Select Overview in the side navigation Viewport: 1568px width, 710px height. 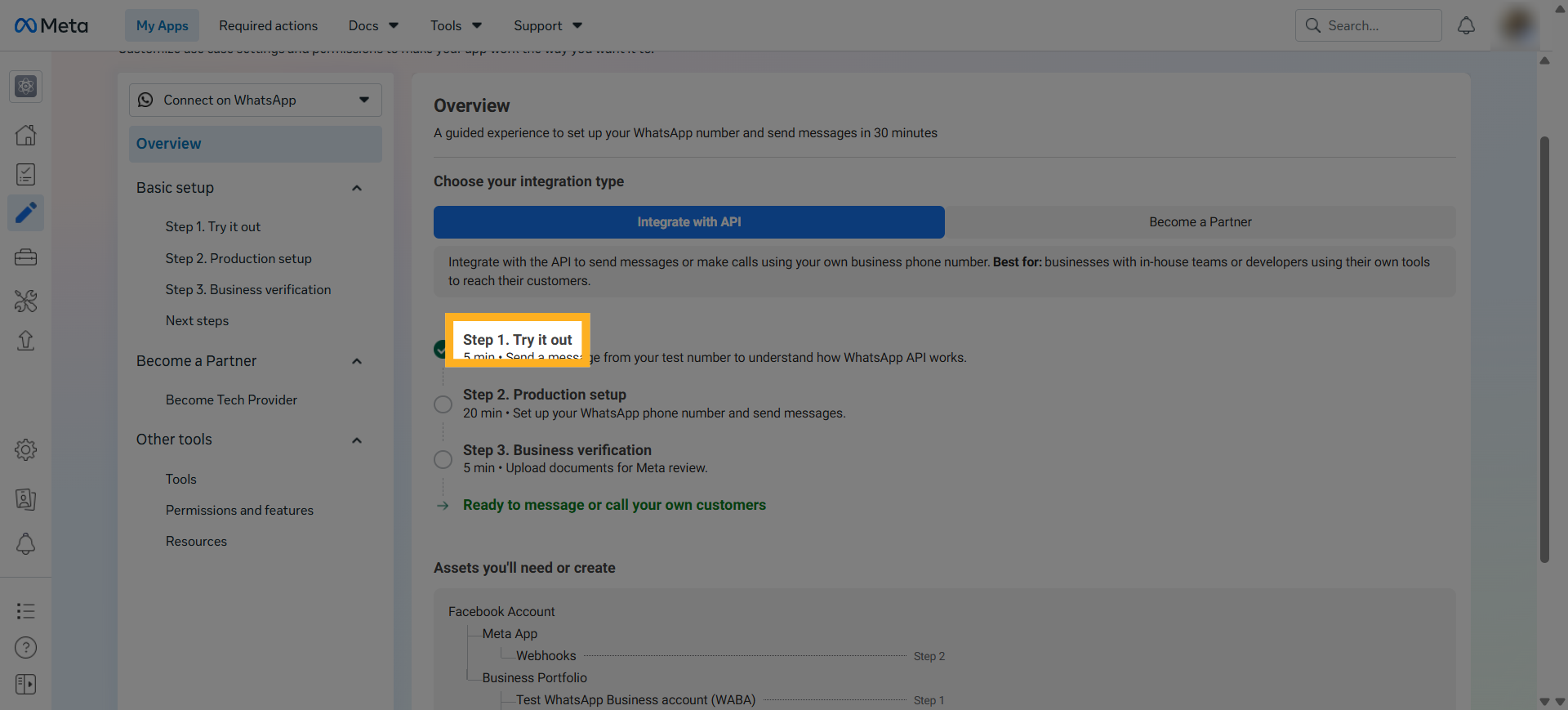pyautogui.click(x=256, y=144)
